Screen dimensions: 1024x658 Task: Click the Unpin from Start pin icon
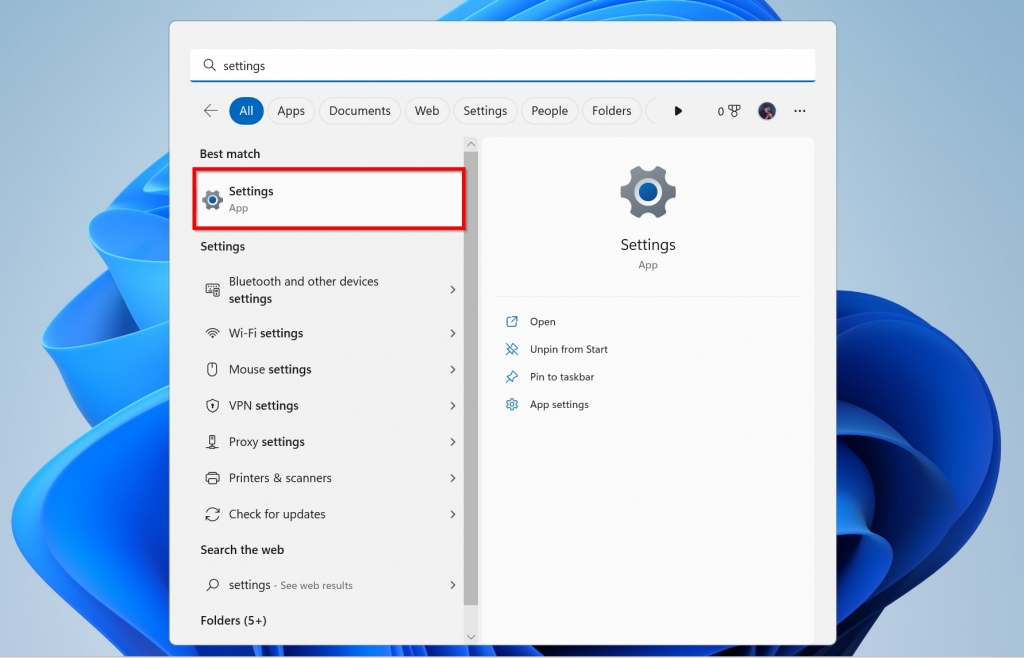coord(511,349)
